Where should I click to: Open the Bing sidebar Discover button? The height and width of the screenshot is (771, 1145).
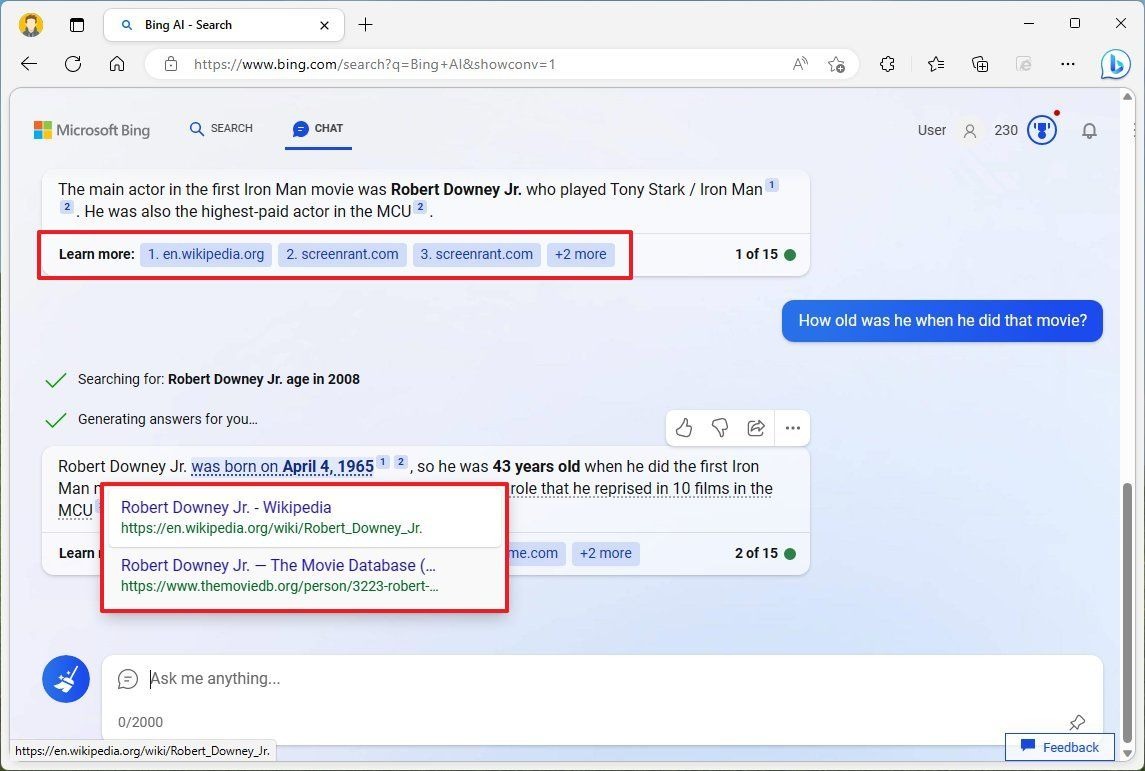coord(1115,64)
